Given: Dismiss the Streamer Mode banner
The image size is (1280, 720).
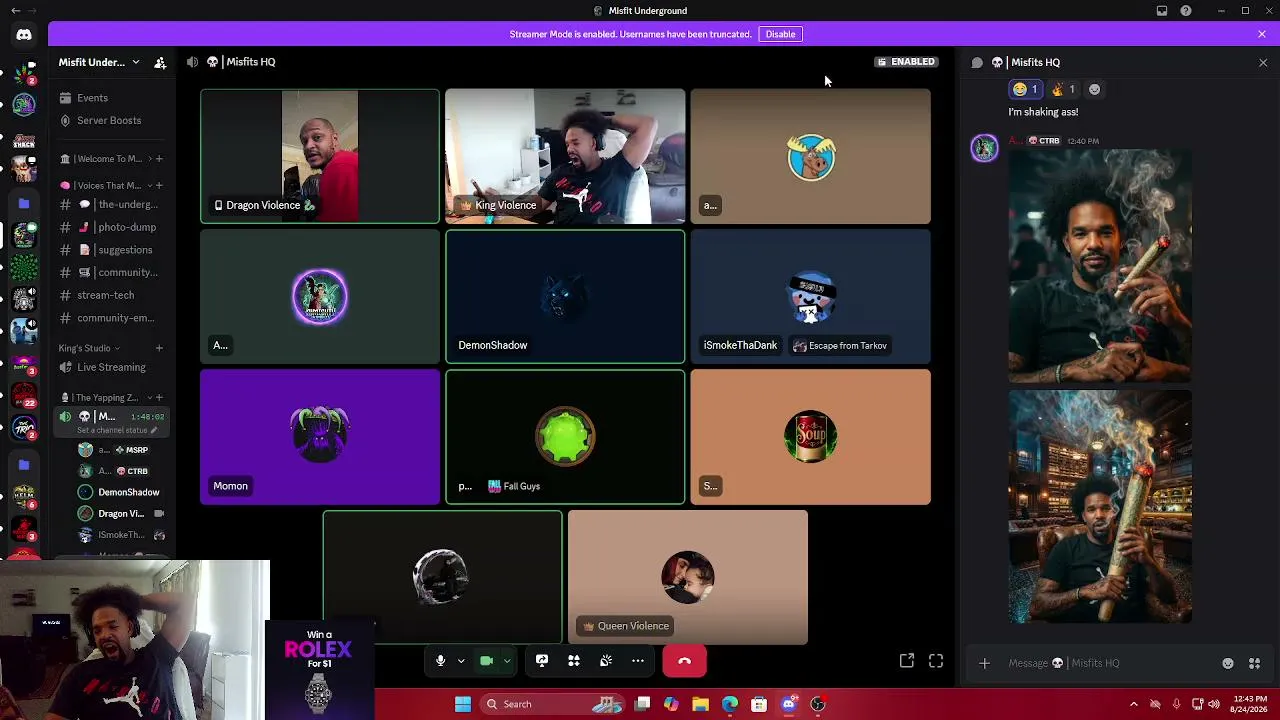Looking at the screenshot, I should point(1262,34).
